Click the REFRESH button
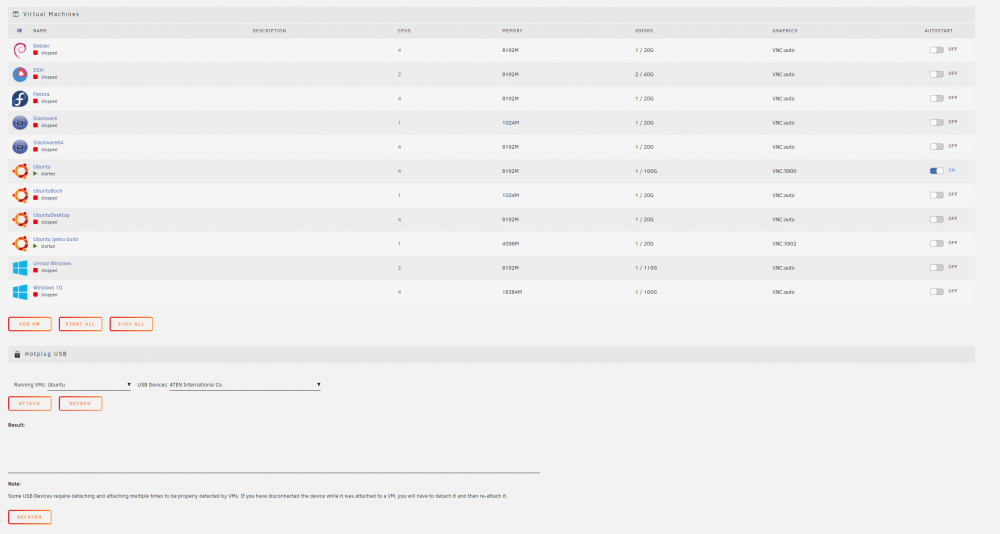 tap(29, 517)
